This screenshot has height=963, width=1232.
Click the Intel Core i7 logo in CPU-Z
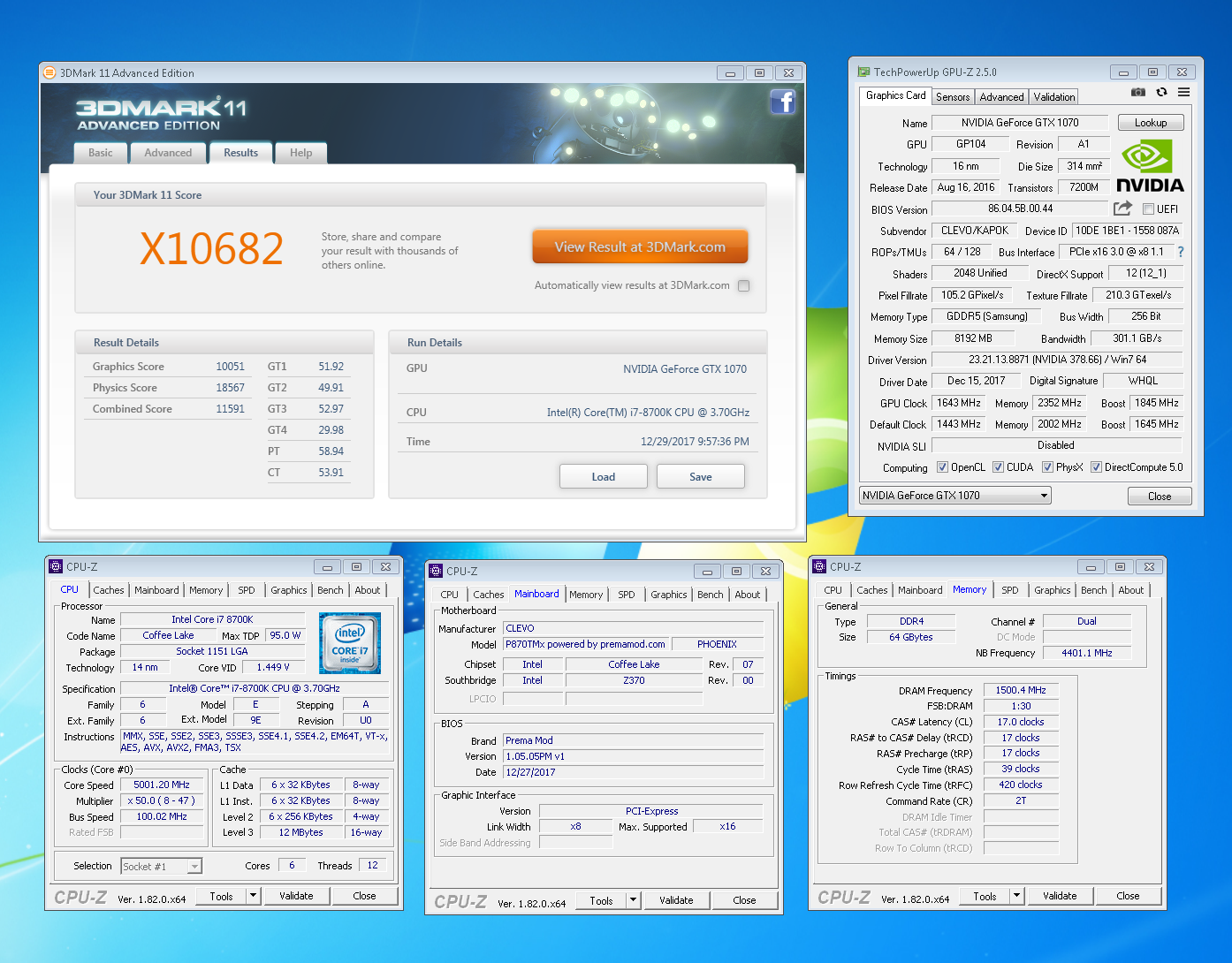(350, 643)
